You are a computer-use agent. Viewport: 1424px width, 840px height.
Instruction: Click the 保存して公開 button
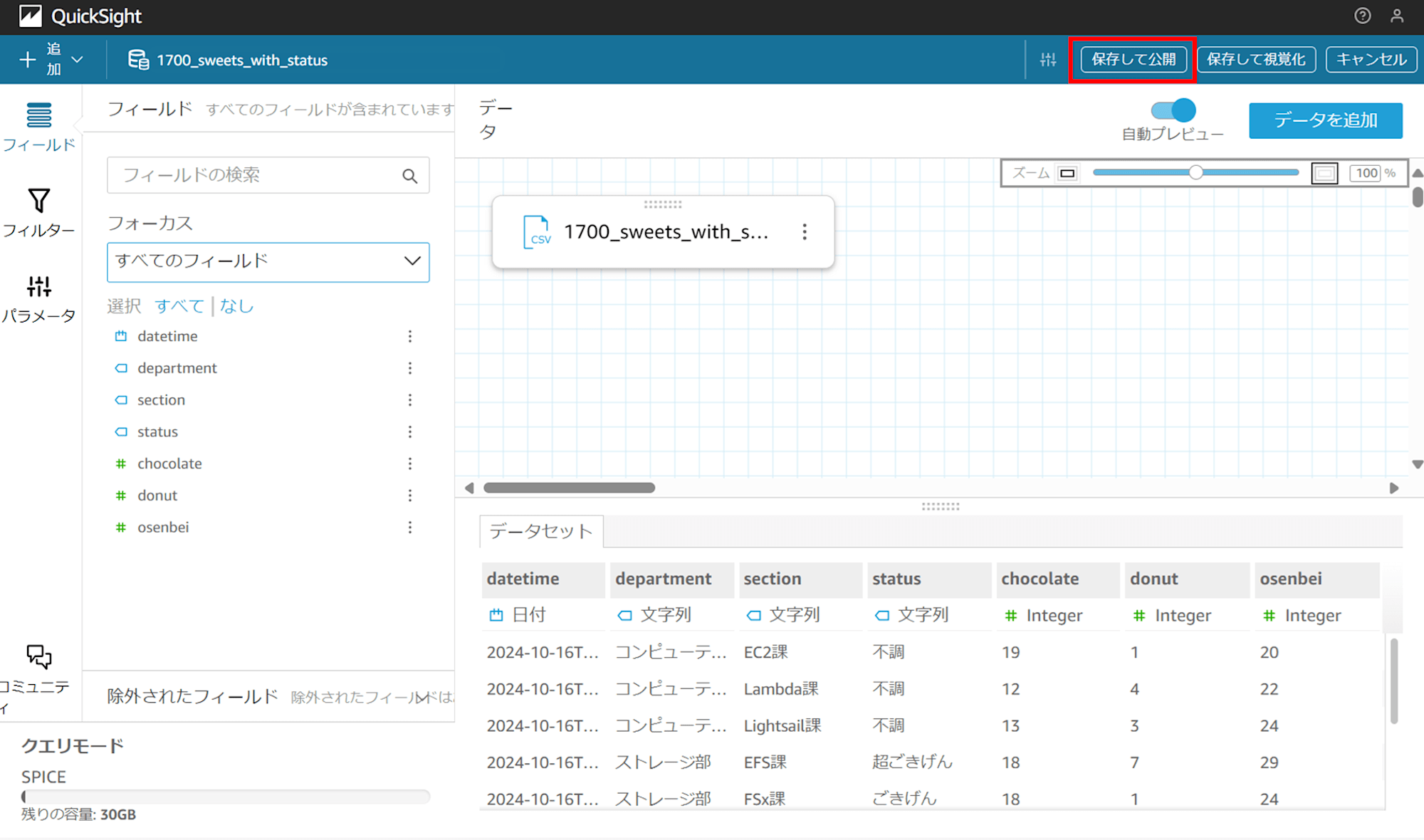[1134, 59]
